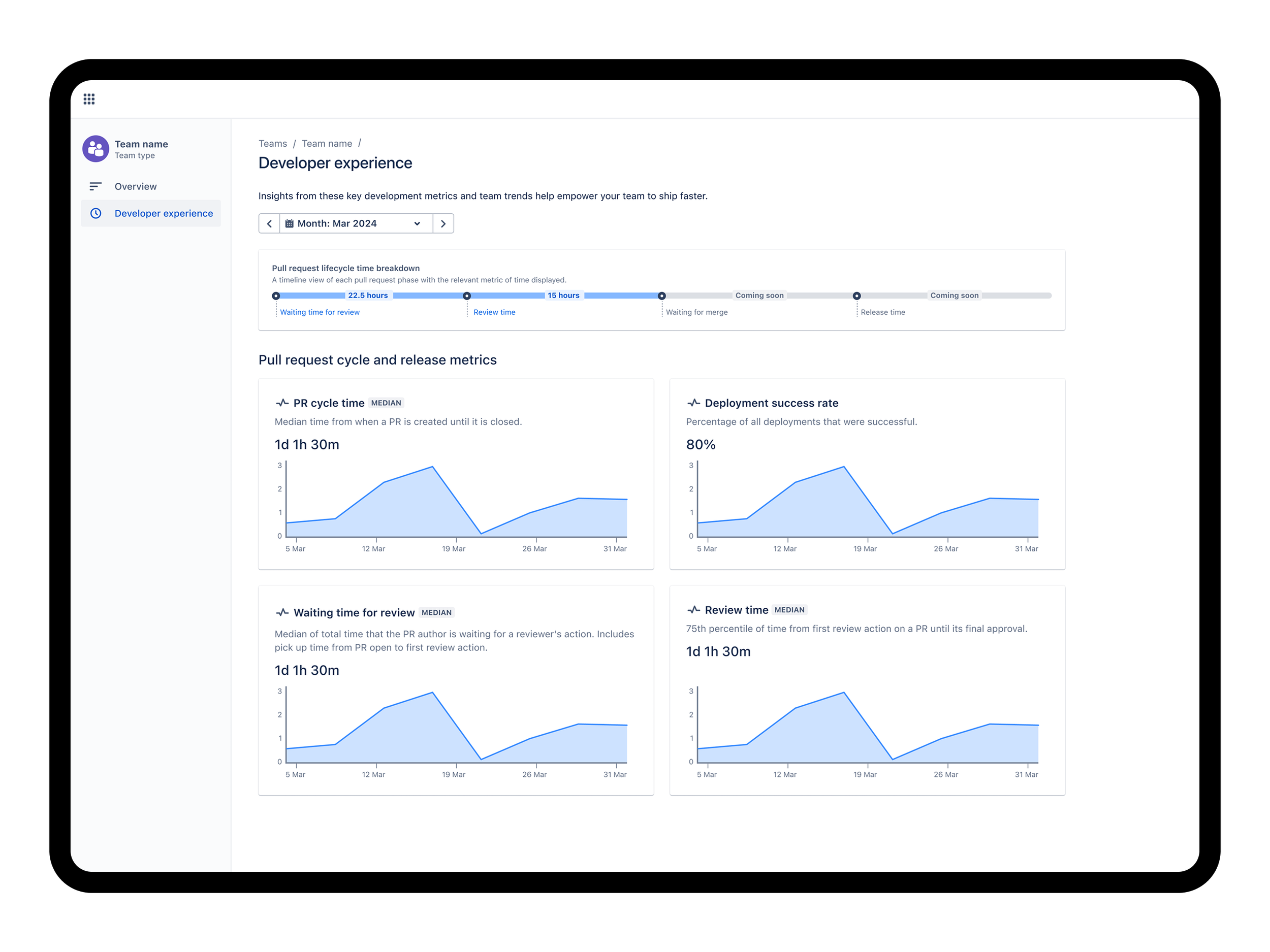Click the calendar icon in month picker
Image resolution: width=1270 pixels, height=952 pixels.
point(290,224)
